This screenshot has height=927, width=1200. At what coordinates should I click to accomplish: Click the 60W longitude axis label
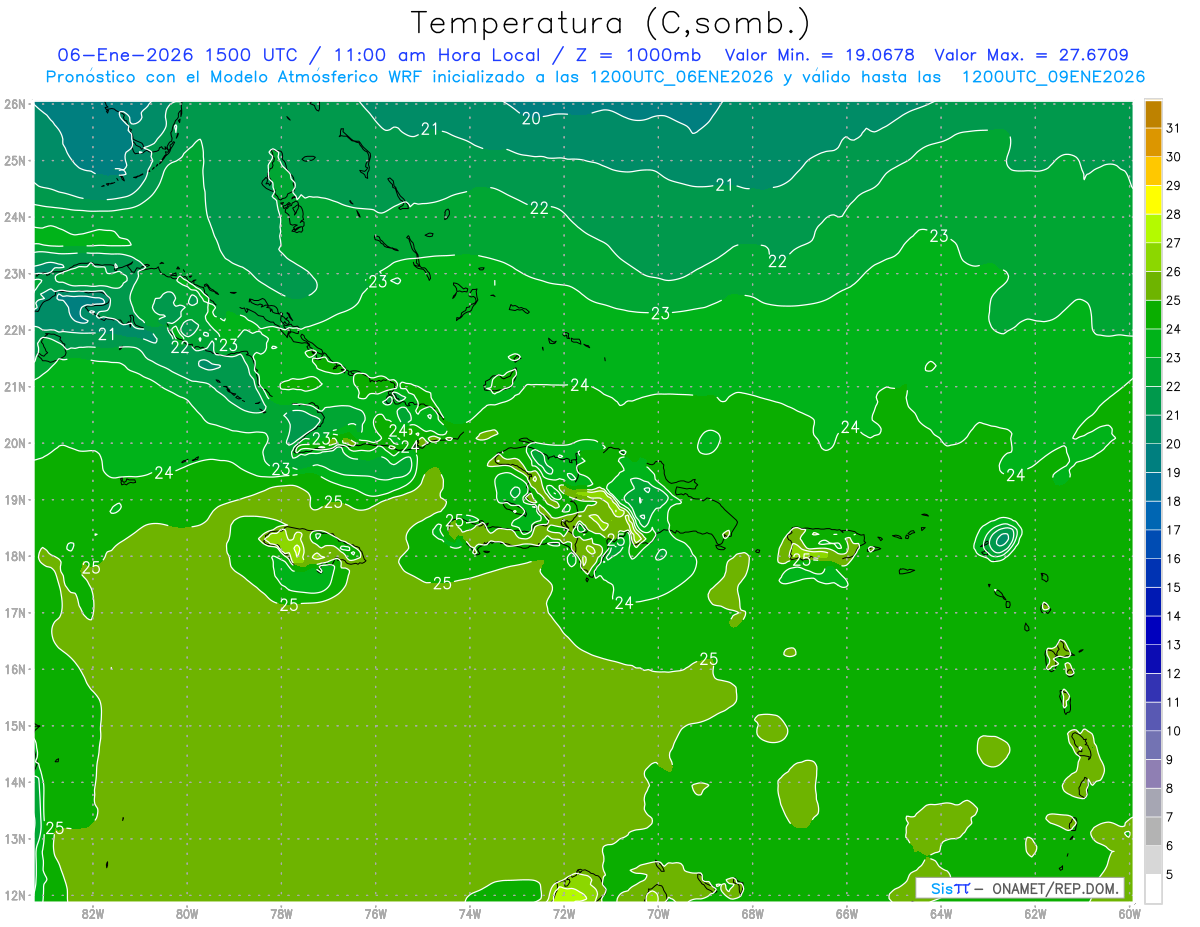[1130, 913]
